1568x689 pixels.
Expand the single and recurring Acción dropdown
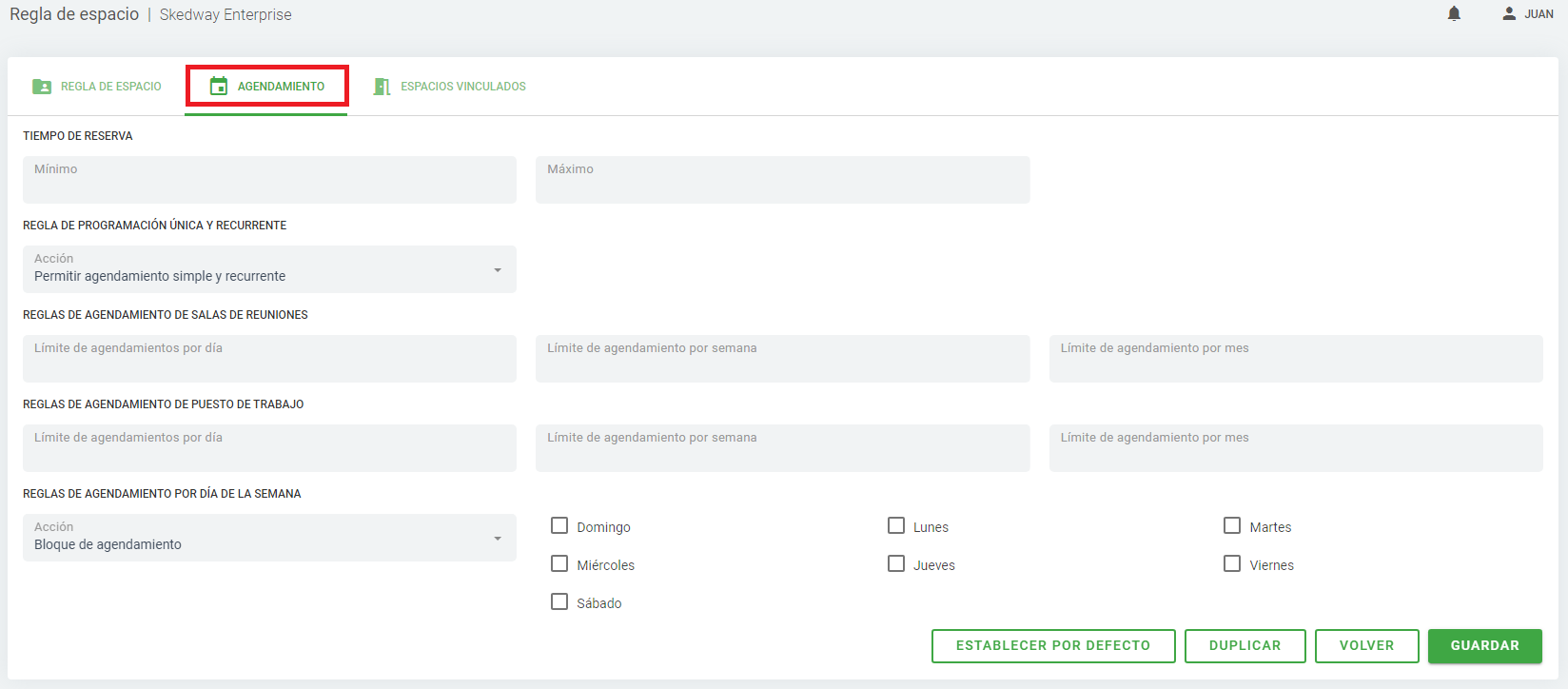click(x=269, y=269)
